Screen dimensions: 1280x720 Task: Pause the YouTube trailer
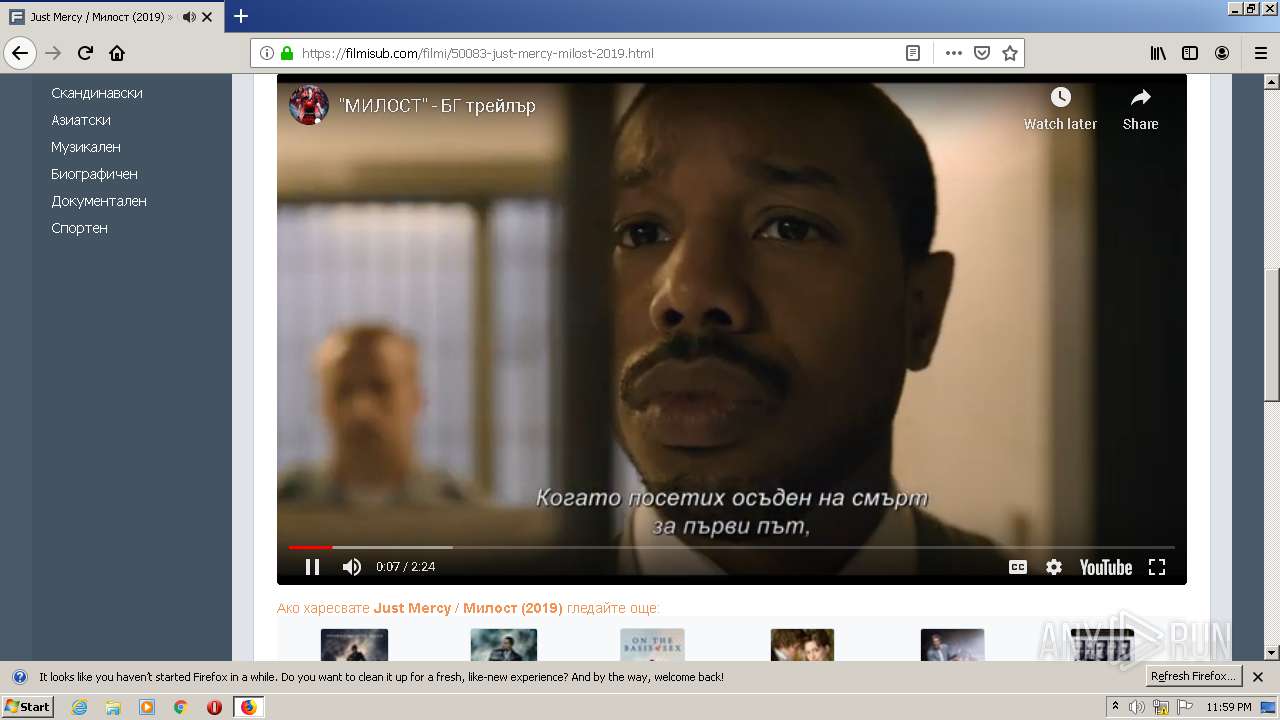(312, 567)
